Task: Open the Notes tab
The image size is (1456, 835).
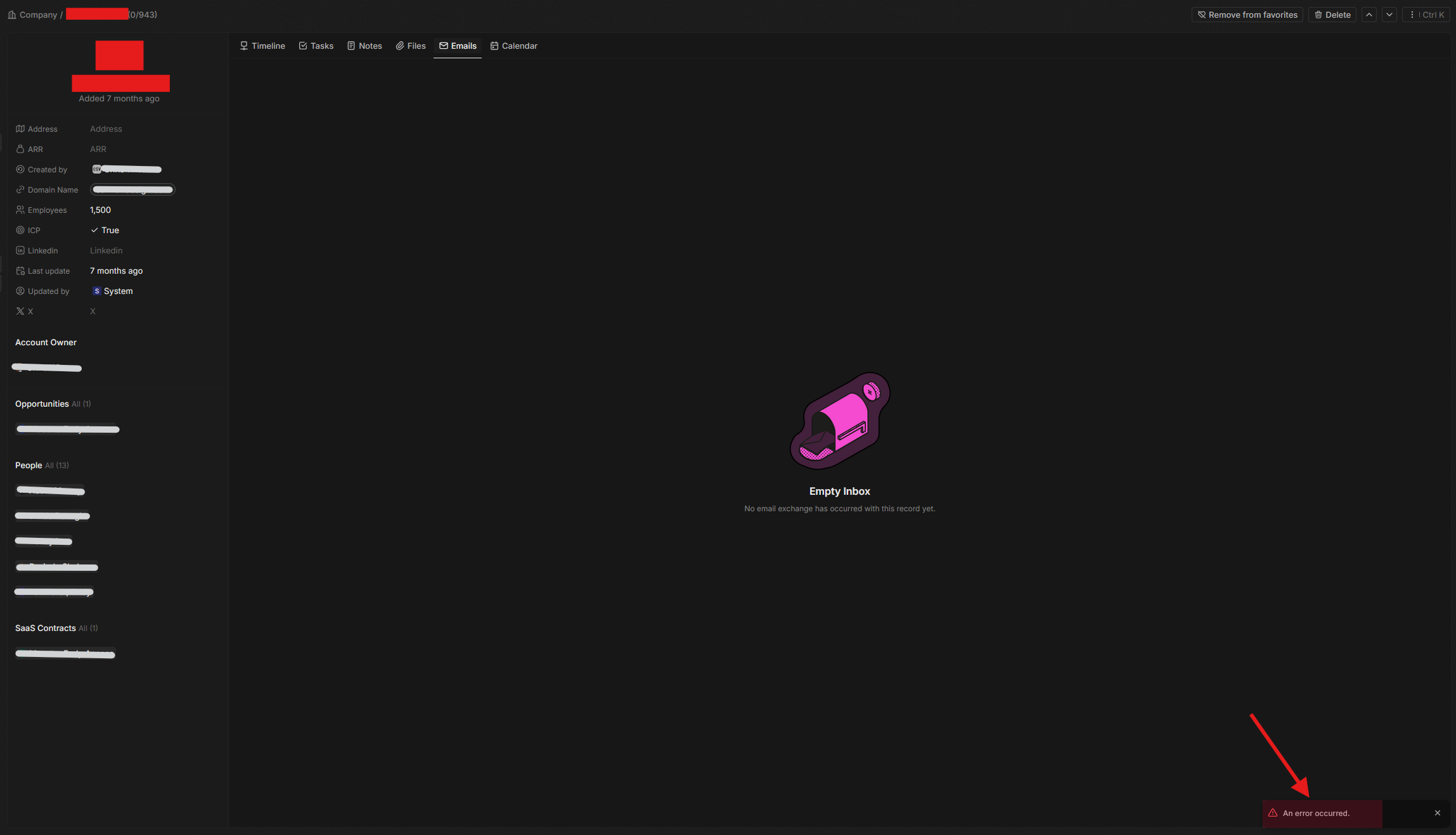Action: [364, 46]
